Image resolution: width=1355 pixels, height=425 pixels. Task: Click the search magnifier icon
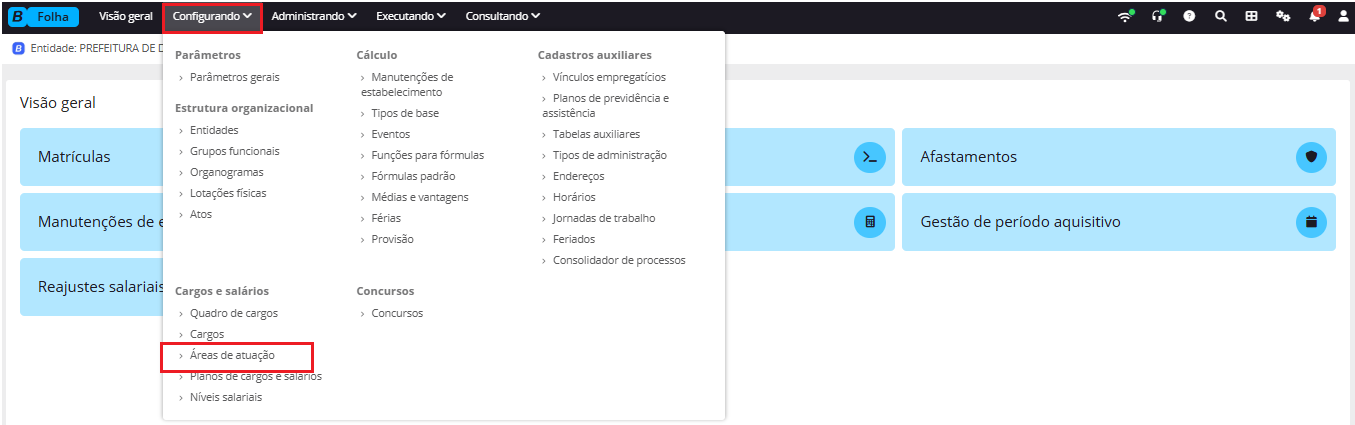pos(1221,16)
